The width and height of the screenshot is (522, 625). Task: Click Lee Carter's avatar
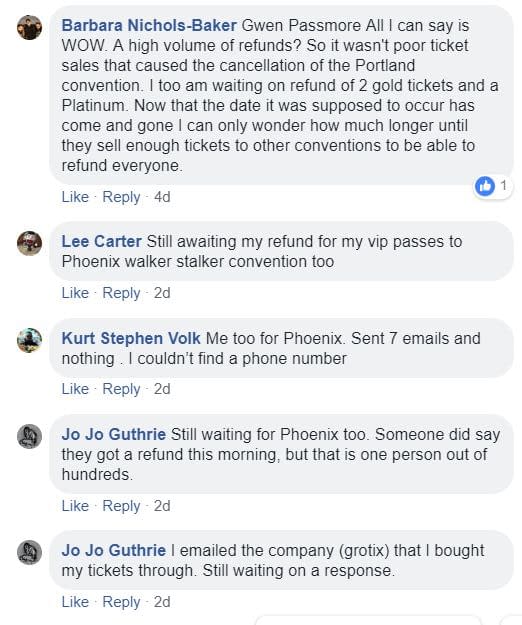tap(29, 243)
